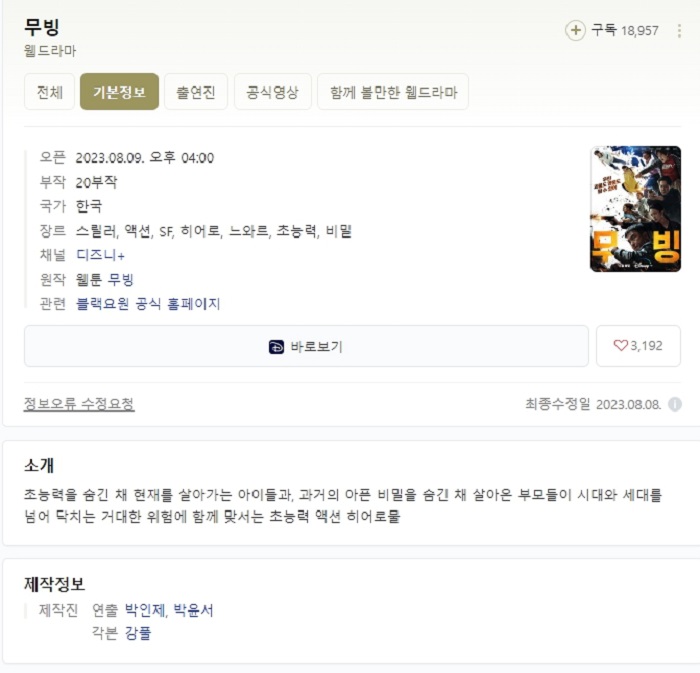Viewport: 700px width, 673px height.
Task: Click the 바로보기 watch button
Action: [306, 346]
